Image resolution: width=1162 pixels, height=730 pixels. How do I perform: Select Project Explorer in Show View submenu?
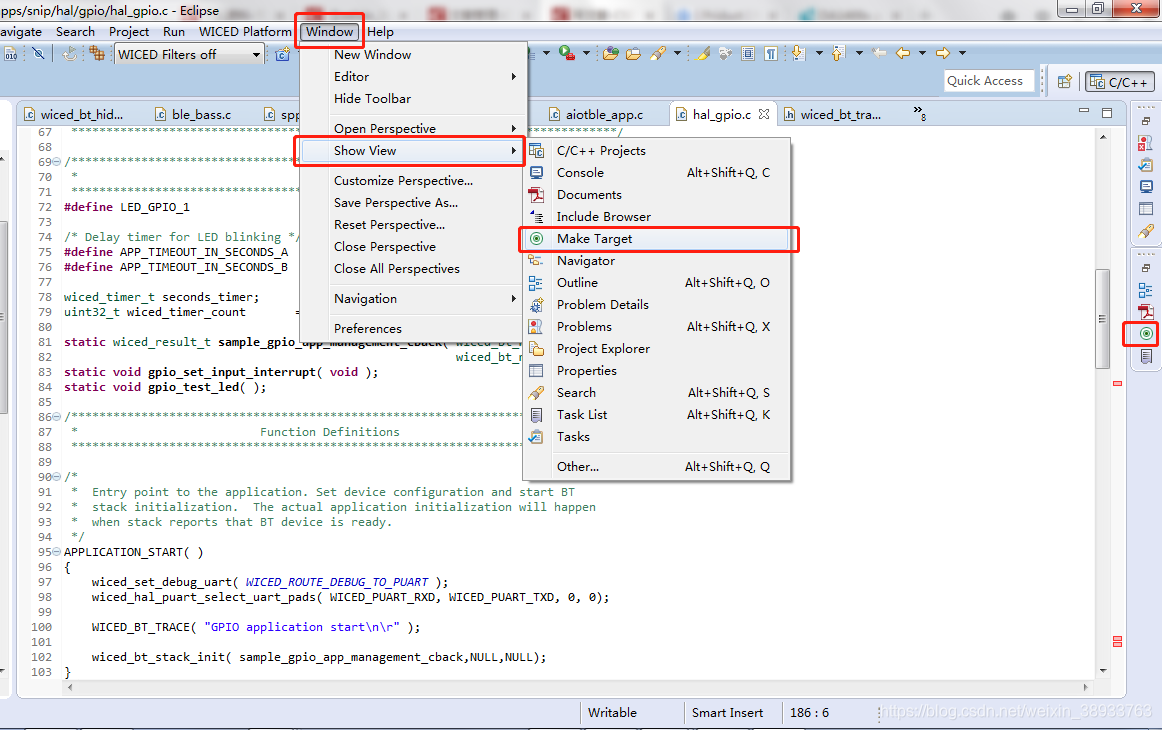(657, 348)
